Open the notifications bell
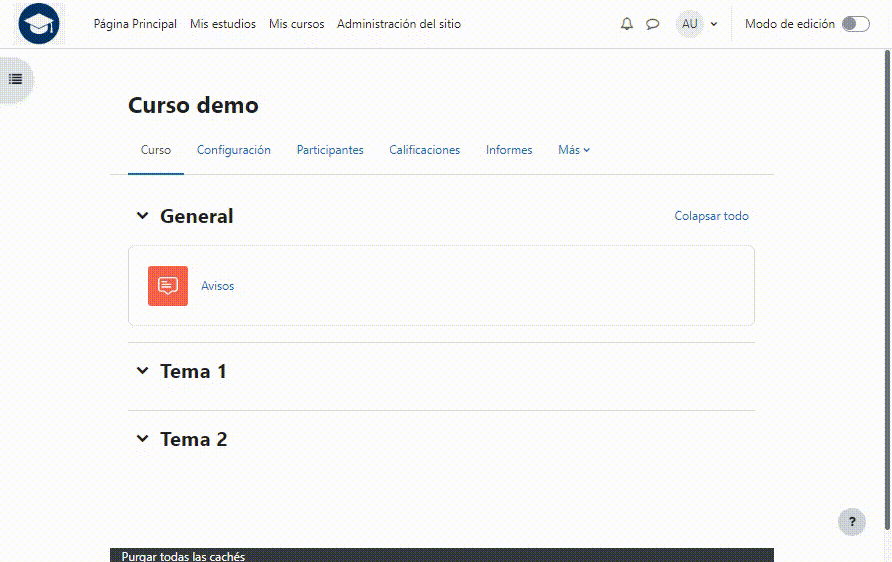 pos(627,24)
